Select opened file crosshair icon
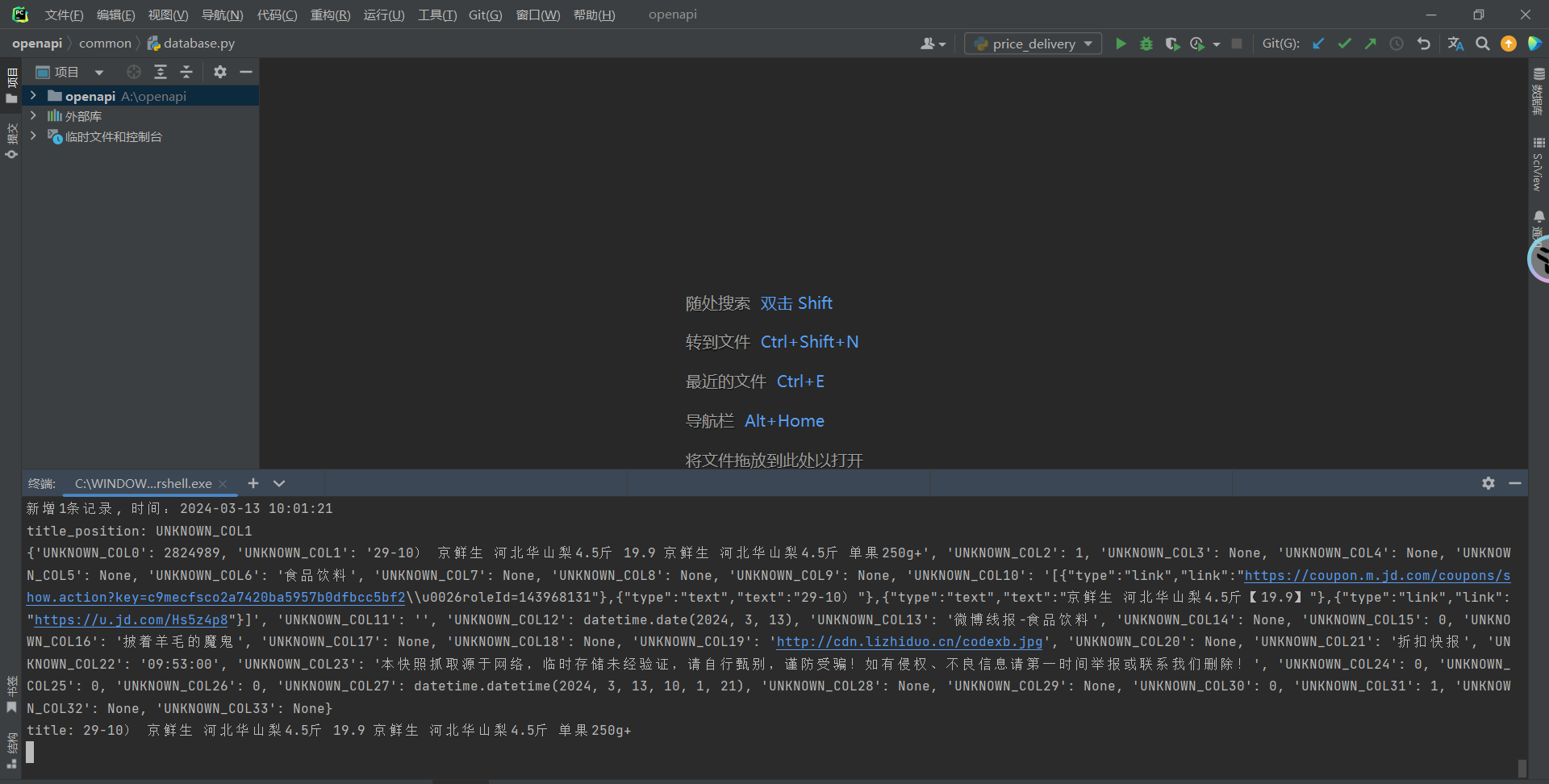1549x784 pixels. tap(134, 72)
